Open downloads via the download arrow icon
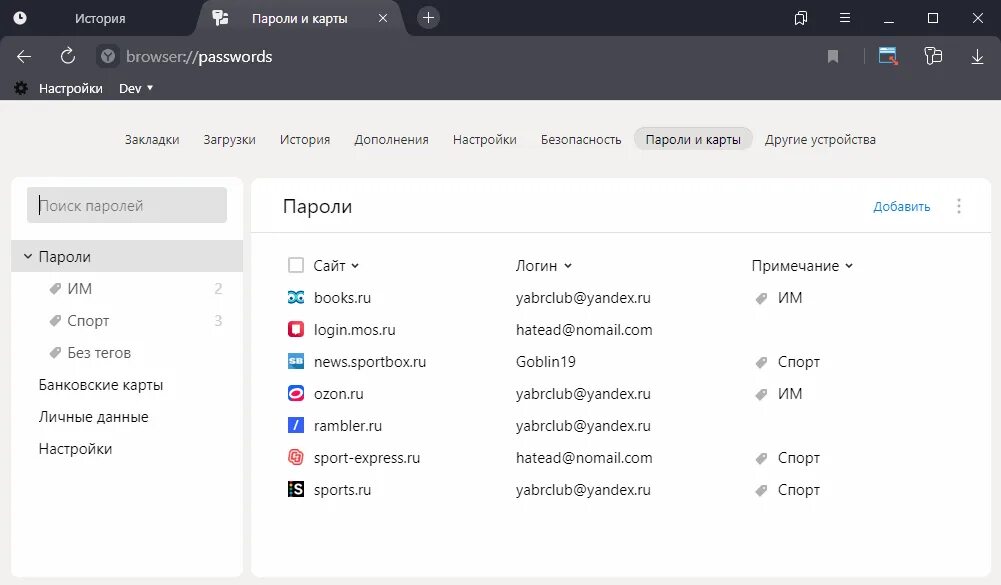The height and width of the screenshot is (585, 1001). 977,57
